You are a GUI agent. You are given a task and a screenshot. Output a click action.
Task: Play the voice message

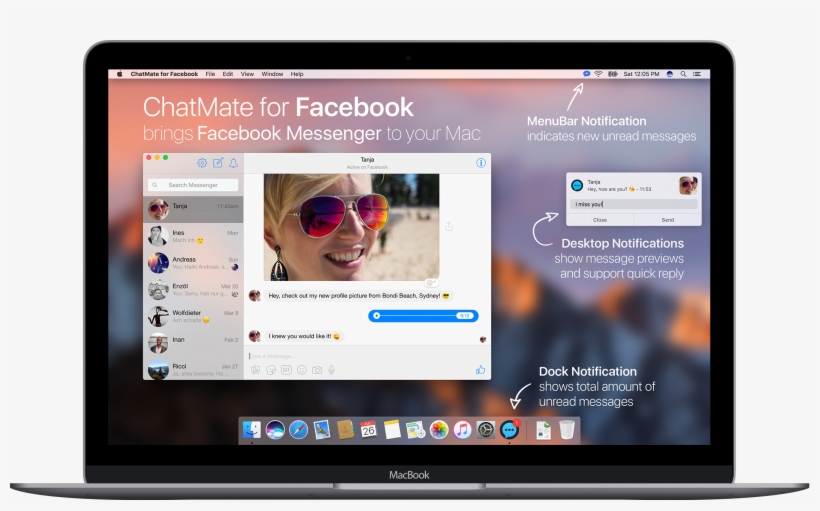tap(377, 315)
